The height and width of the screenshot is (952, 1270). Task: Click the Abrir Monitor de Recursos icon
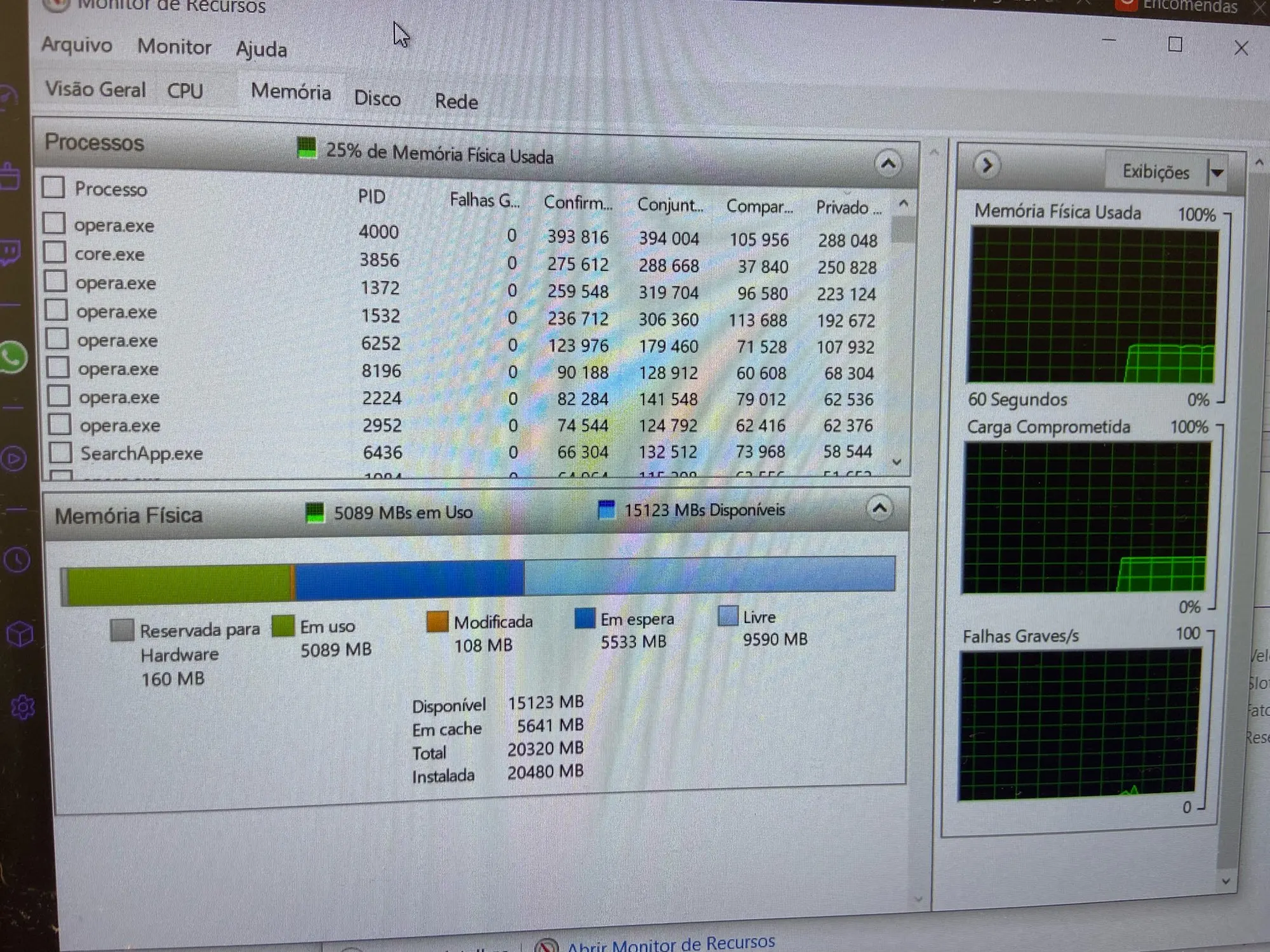coord(546,946)
